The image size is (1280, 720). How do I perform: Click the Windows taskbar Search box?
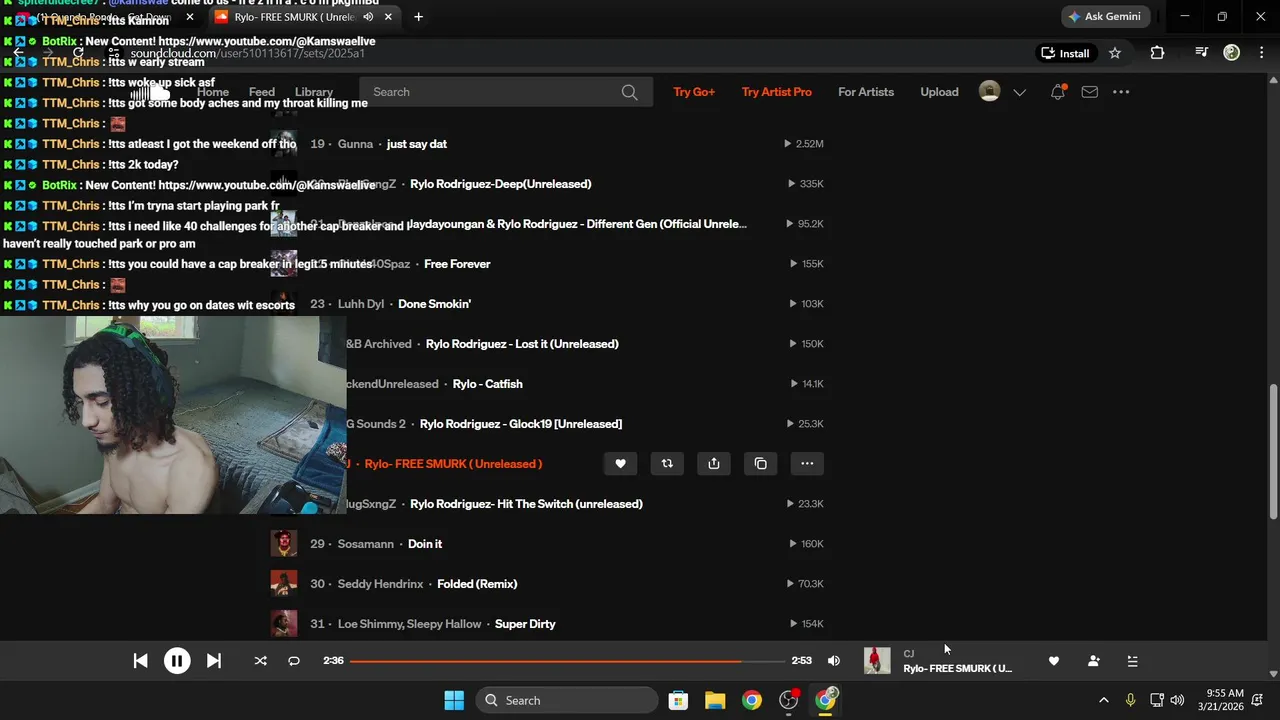click(566, 700)
